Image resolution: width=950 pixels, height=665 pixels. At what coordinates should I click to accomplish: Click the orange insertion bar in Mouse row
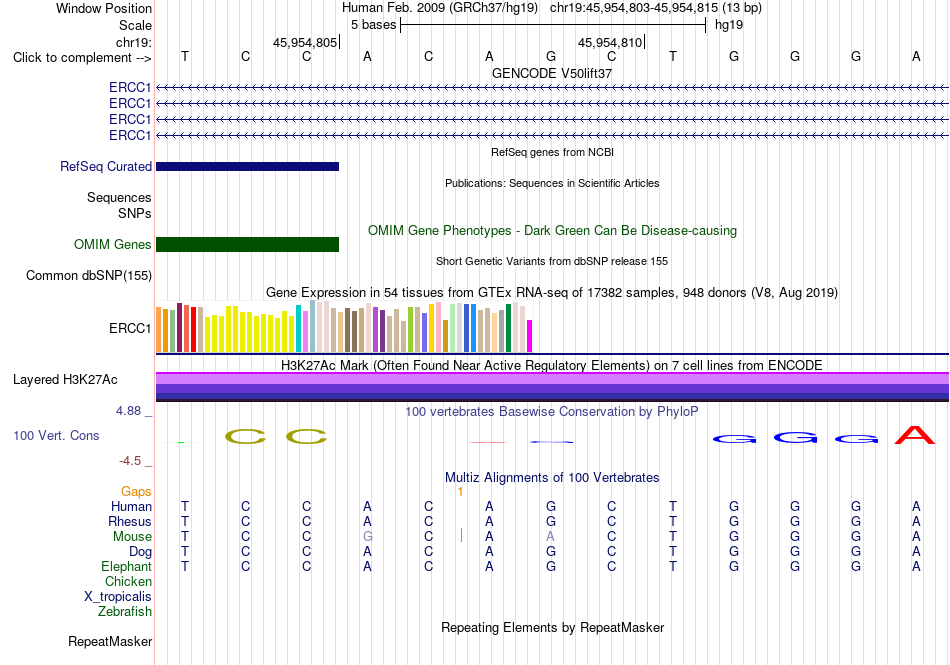pos(461,535)
